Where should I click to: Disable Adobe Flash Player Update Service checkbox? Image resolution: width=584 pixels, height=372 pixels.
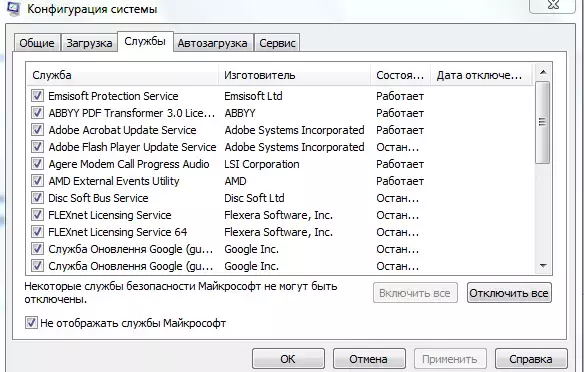pyautogui.click(x=37, y=147)
